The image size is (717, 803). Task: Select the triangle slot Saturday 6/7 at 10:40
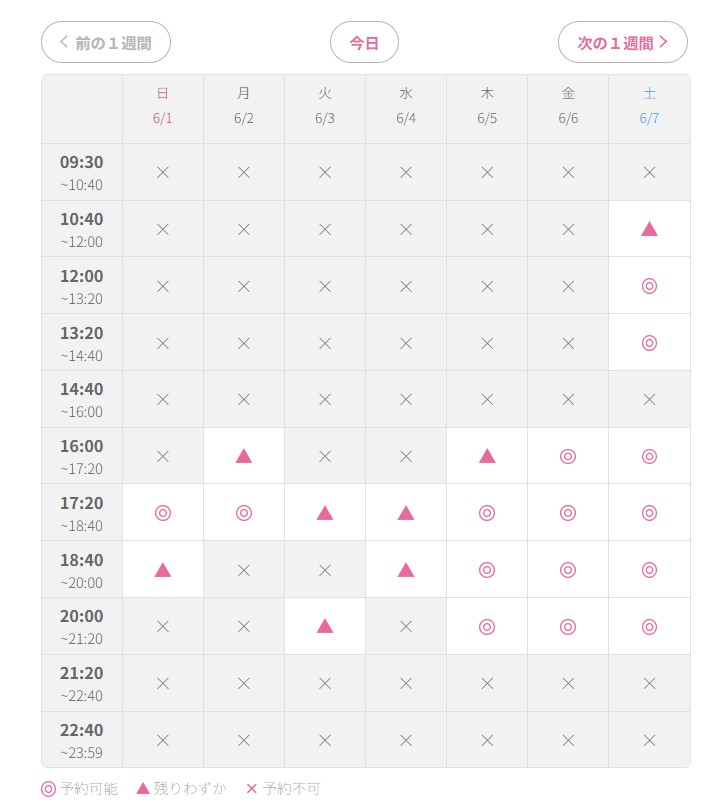point(649,229)
